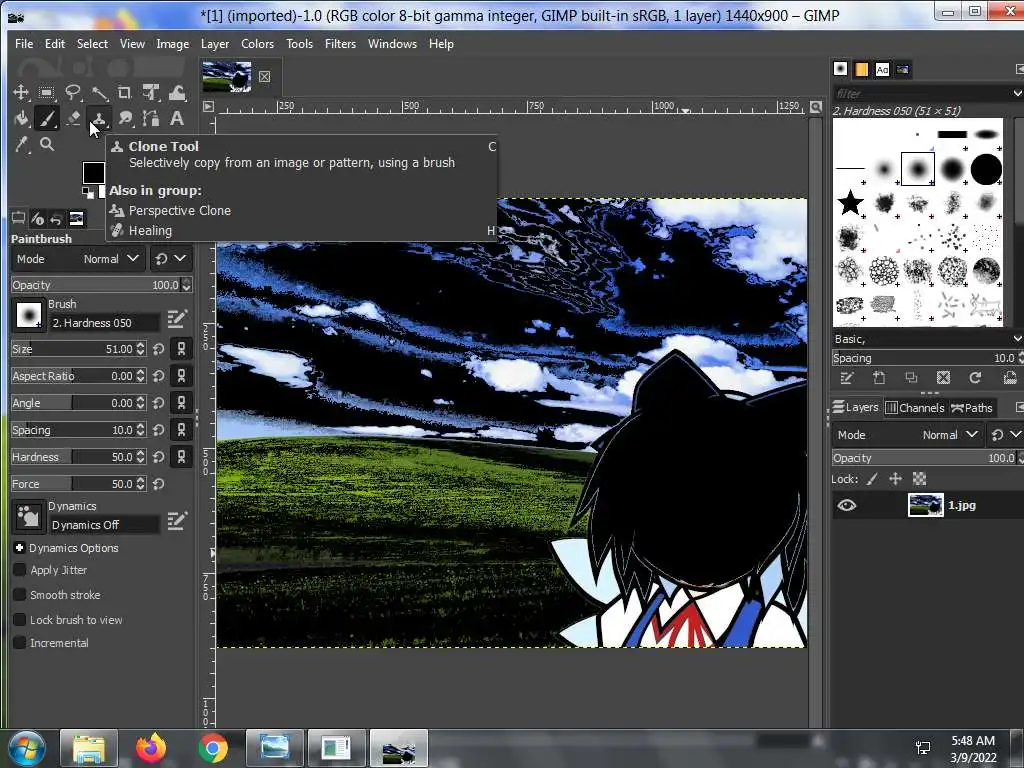Close the image tab with the X button

pyautogui.click(x=264, y=76)
